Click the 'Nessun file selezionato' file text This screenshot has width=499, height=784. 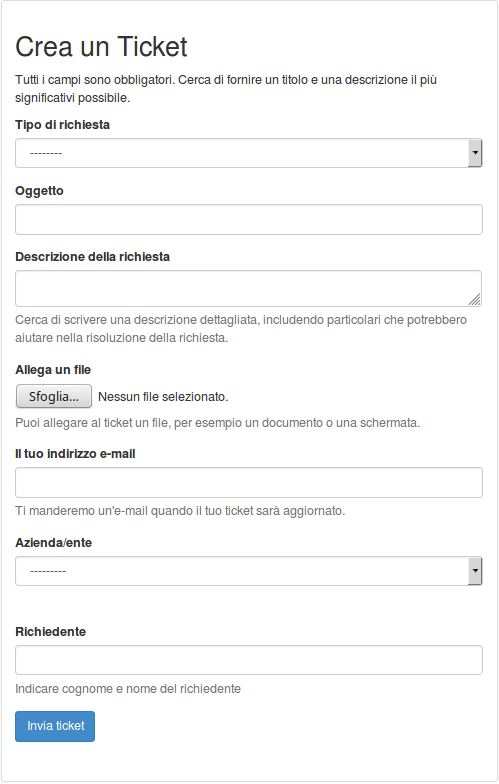(163, 397)
